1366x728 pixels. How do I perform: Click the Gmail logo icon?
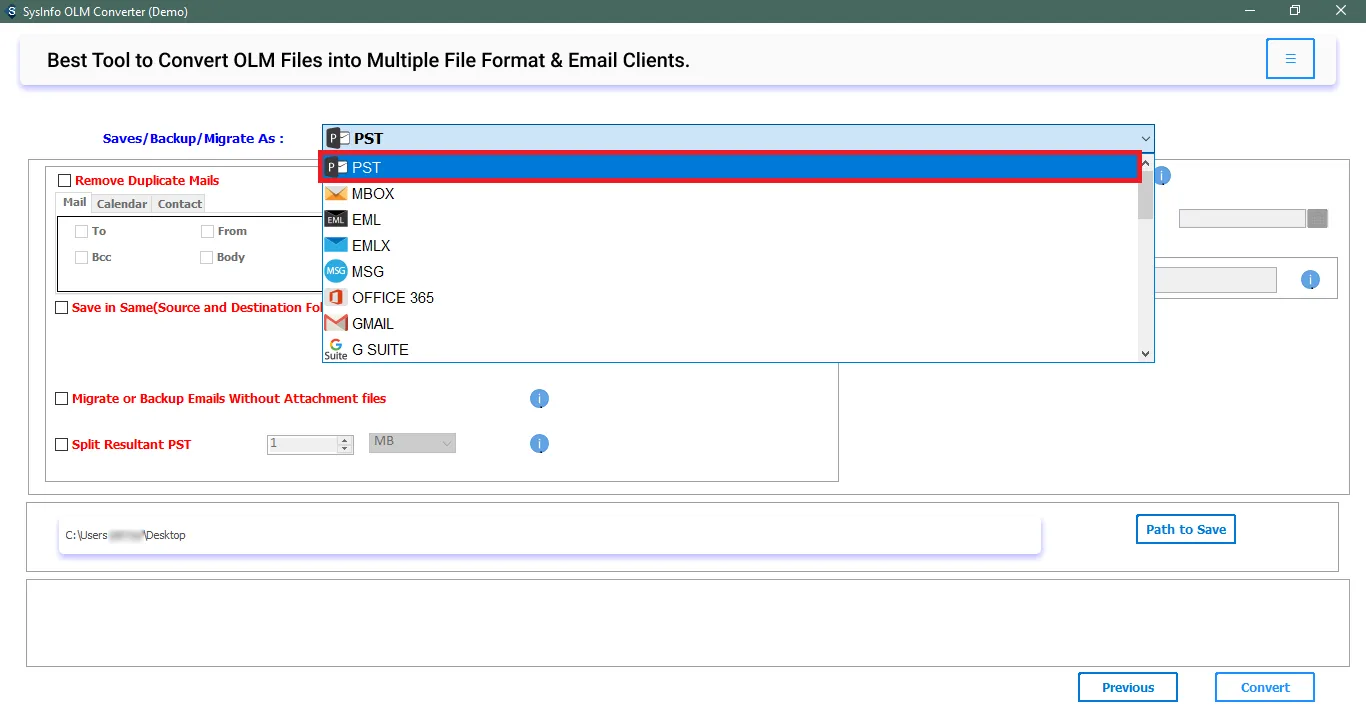(336, 324)
